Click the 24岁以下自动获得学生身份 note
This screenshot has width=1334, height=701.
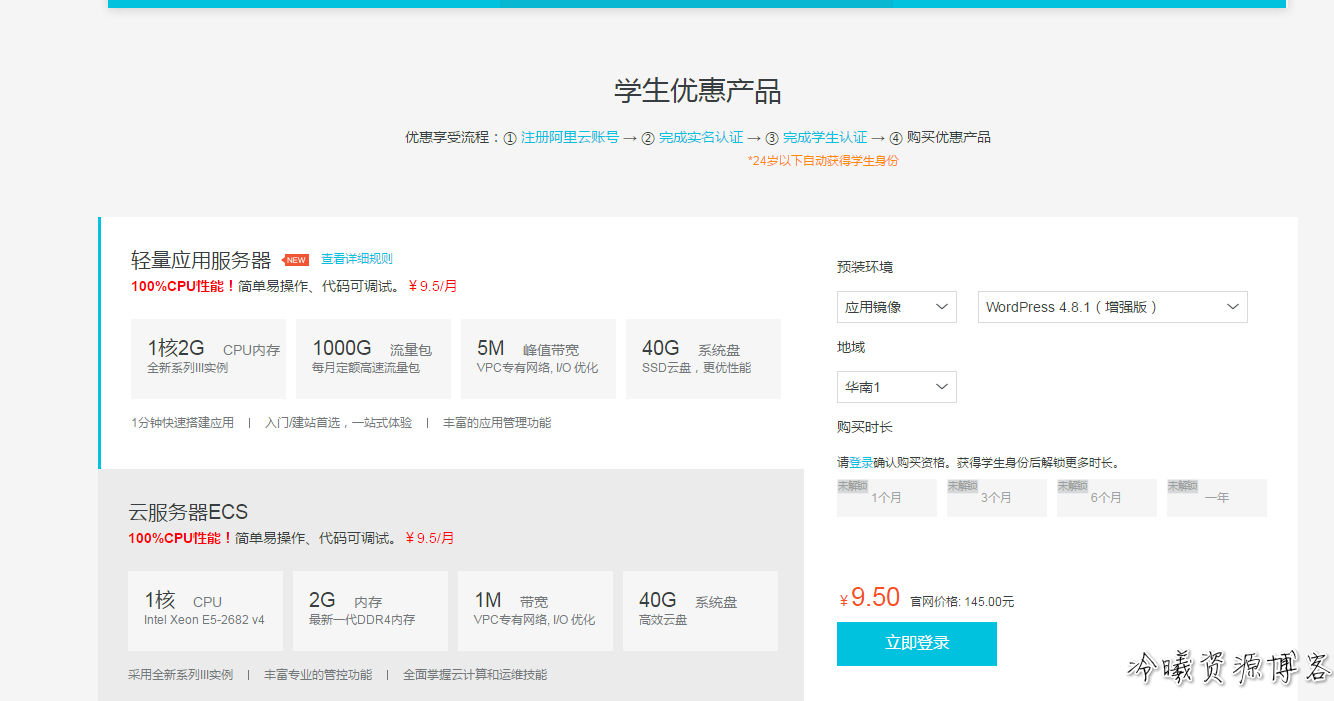(x=823, y=161)
